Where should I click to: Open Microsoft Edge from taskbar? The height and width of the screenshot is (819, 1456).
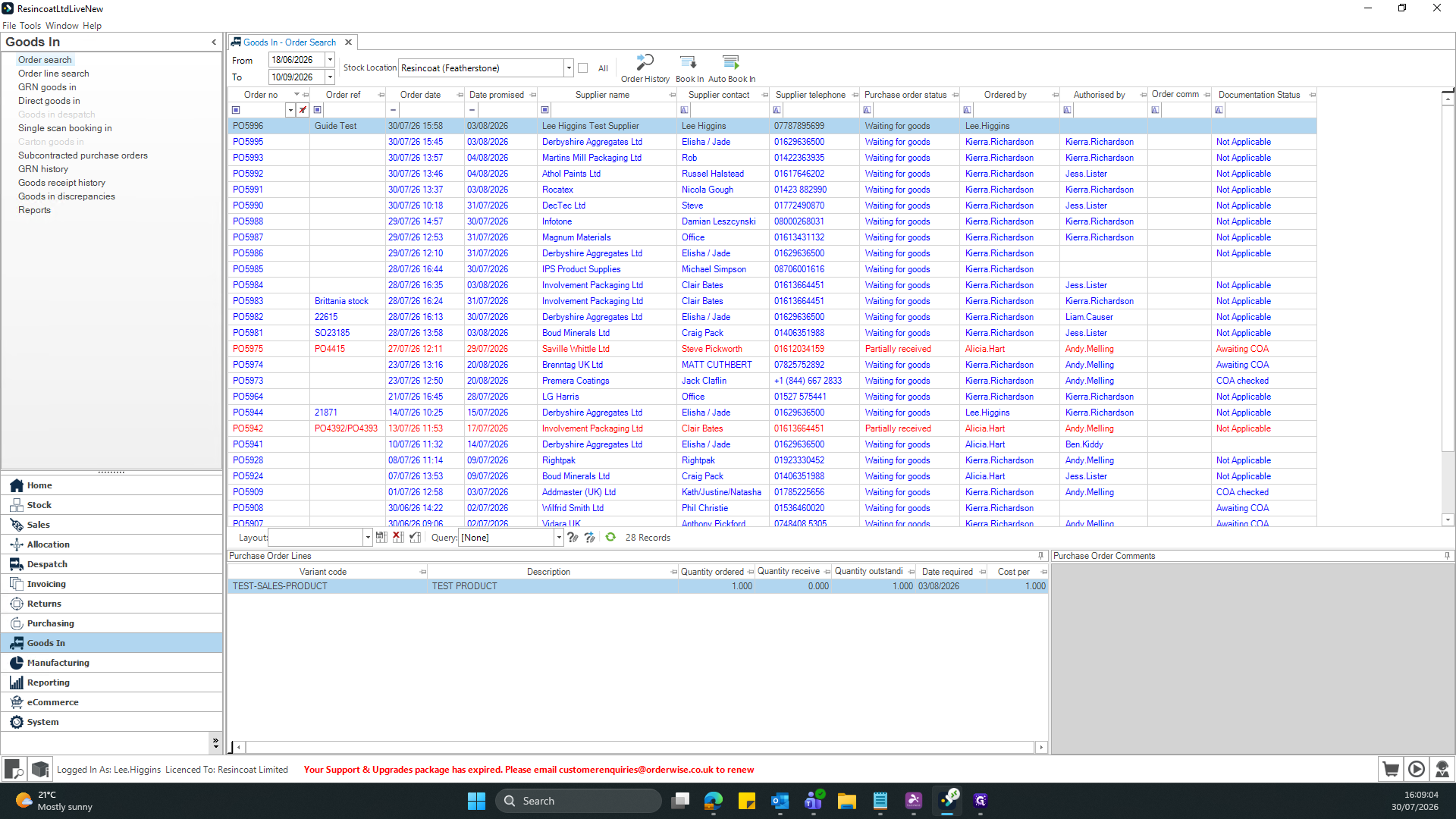[x=714, y=801]
